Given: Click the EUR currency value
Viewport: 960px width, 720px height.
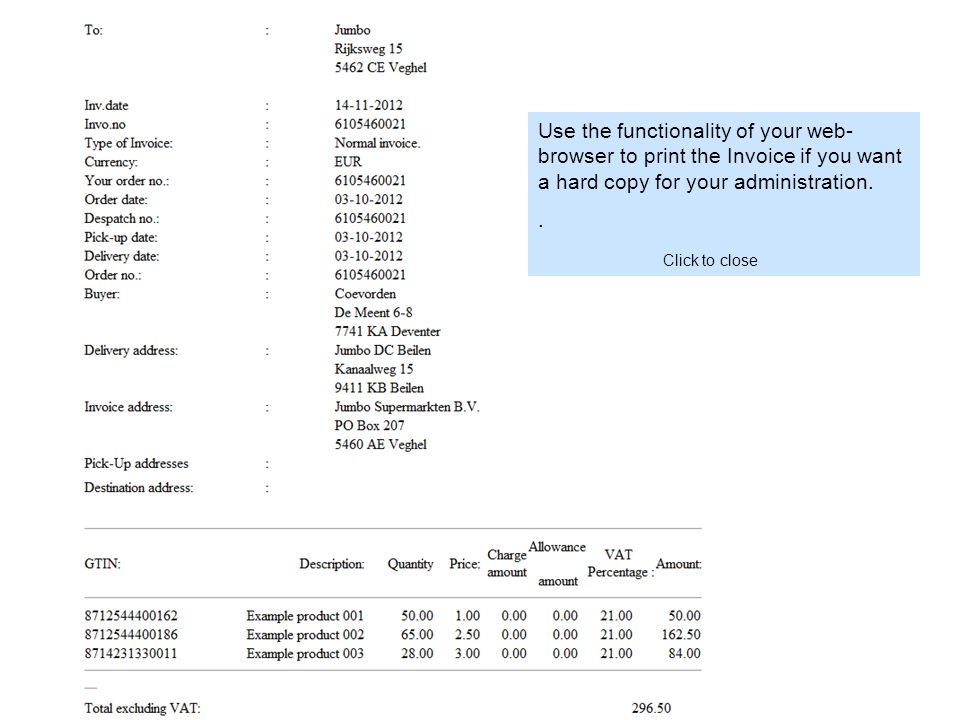Looking at the screenshot, I should 348,162.
